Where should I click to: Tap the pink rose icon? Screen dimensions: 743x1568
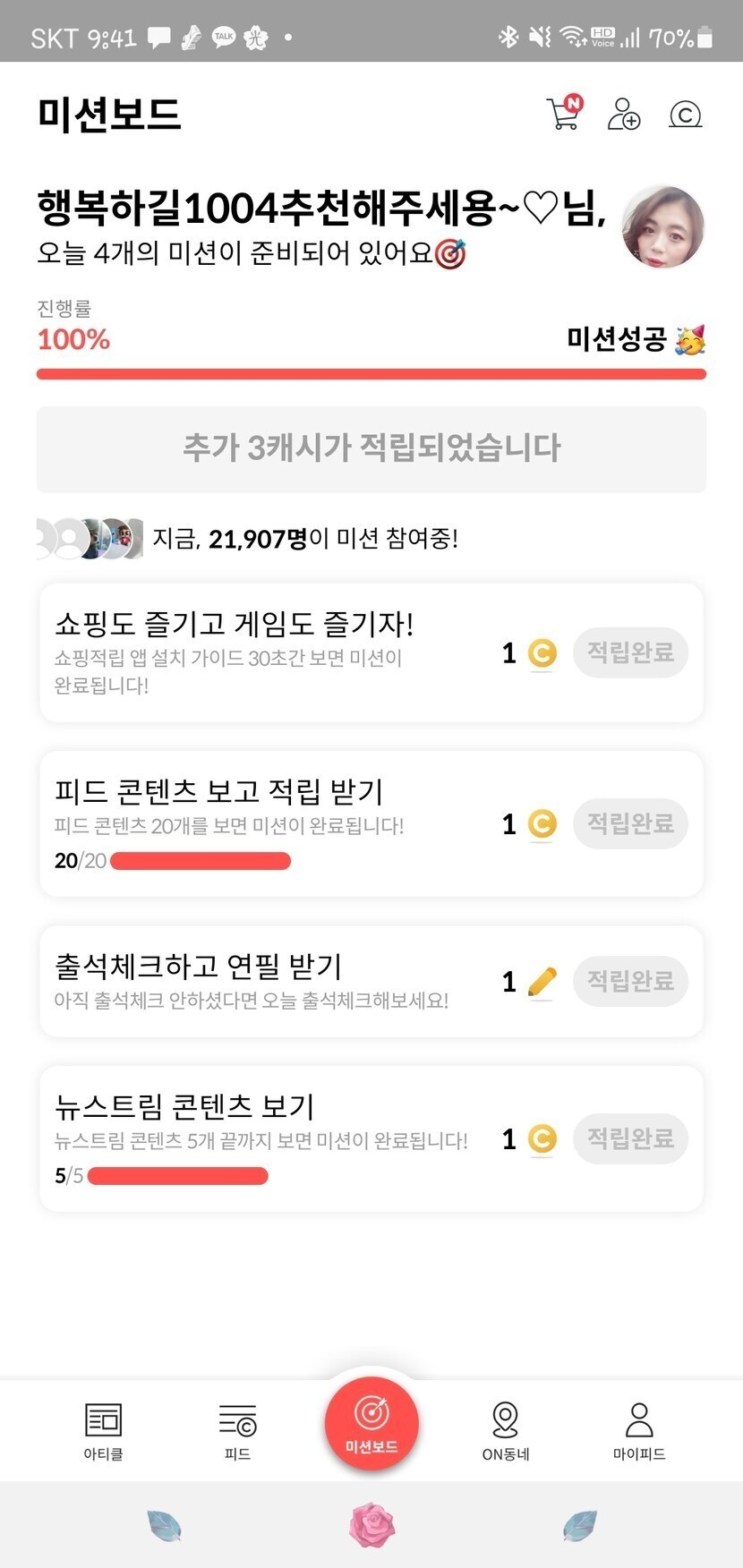(371, 1526)
